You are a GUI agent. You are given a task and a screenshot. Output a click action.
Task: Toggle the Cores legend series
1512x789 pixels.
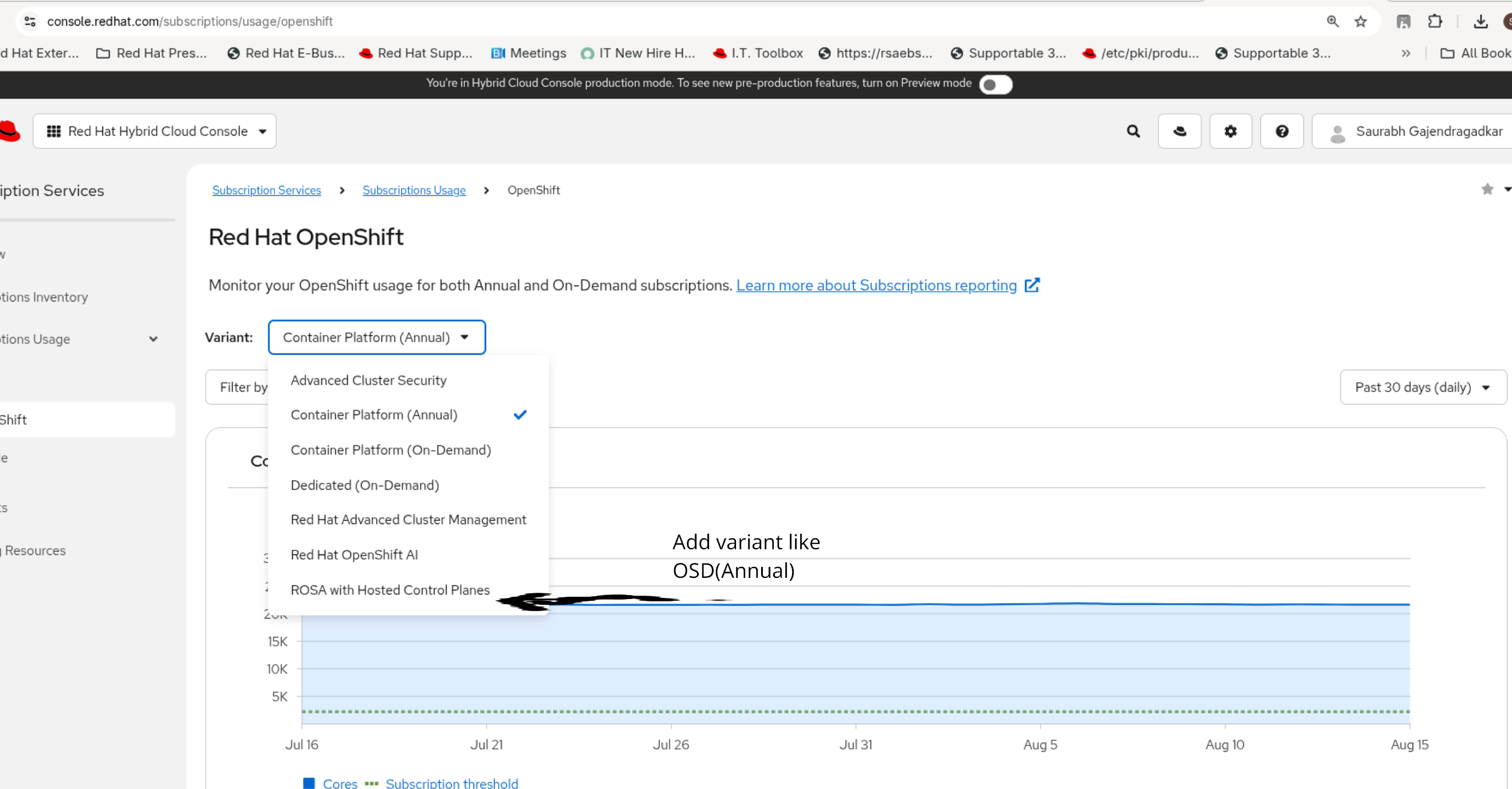click(340, 783)
